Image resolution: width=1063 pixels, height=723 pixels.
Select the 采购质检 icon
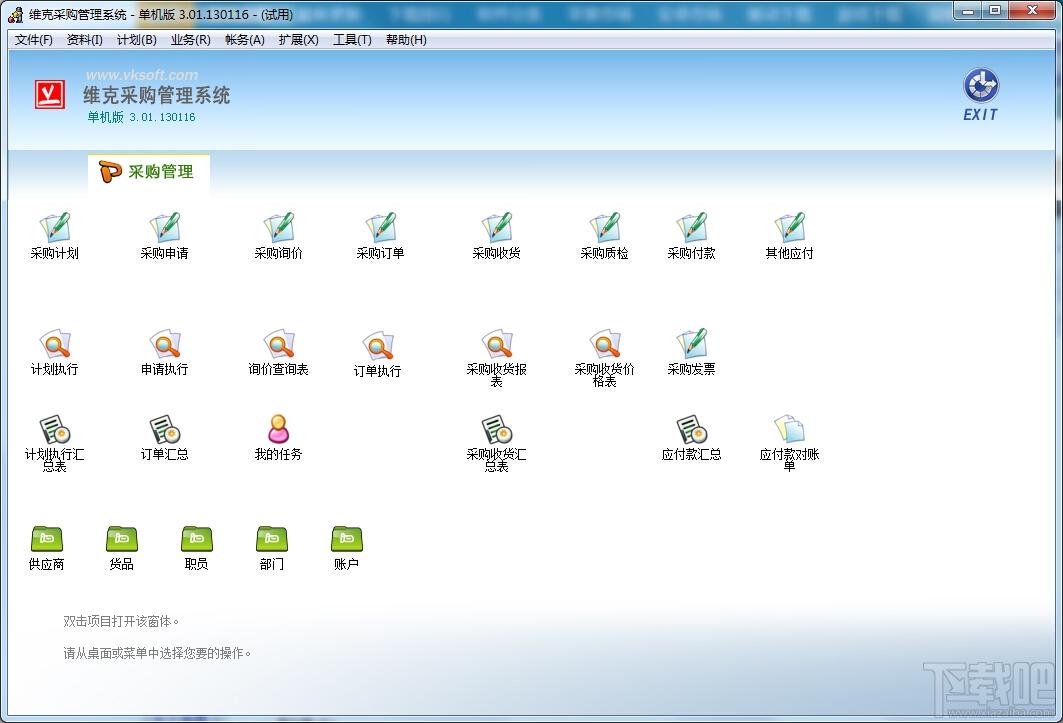pyautogui.click(x=605, y=229)
